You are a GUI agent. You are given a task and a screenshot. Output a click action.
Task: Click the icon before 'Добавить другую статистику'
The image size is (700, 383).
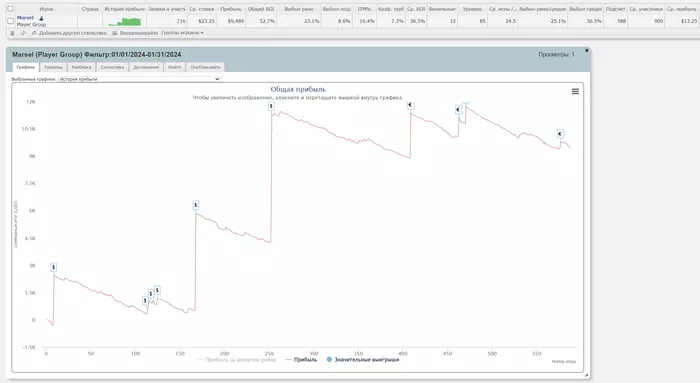click(x=34, y=33)
